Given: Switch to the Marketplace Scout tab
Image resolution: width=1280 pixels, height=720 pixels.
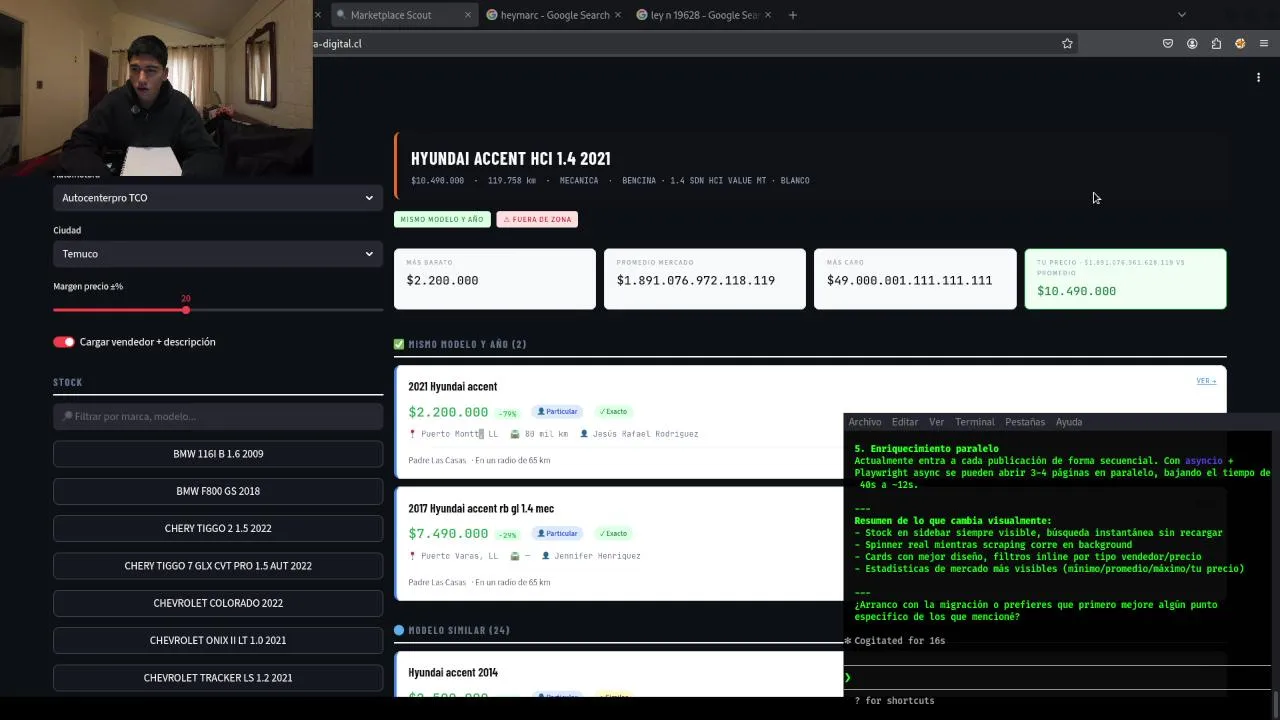Looking at the screenshot, I should tap(404, 15).
